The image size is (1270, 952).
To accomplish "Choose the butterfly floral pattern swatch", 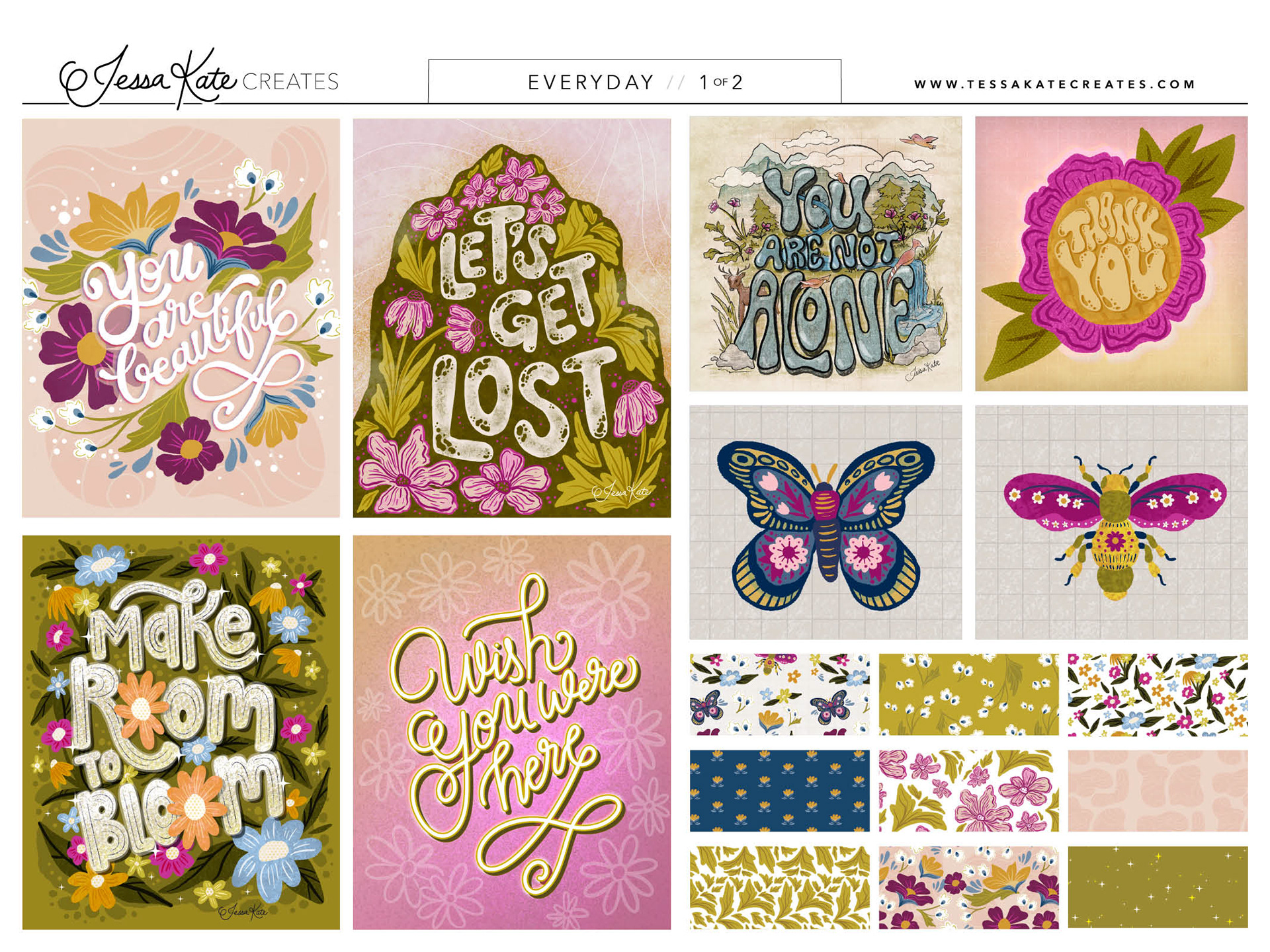I will click(779, 694).
